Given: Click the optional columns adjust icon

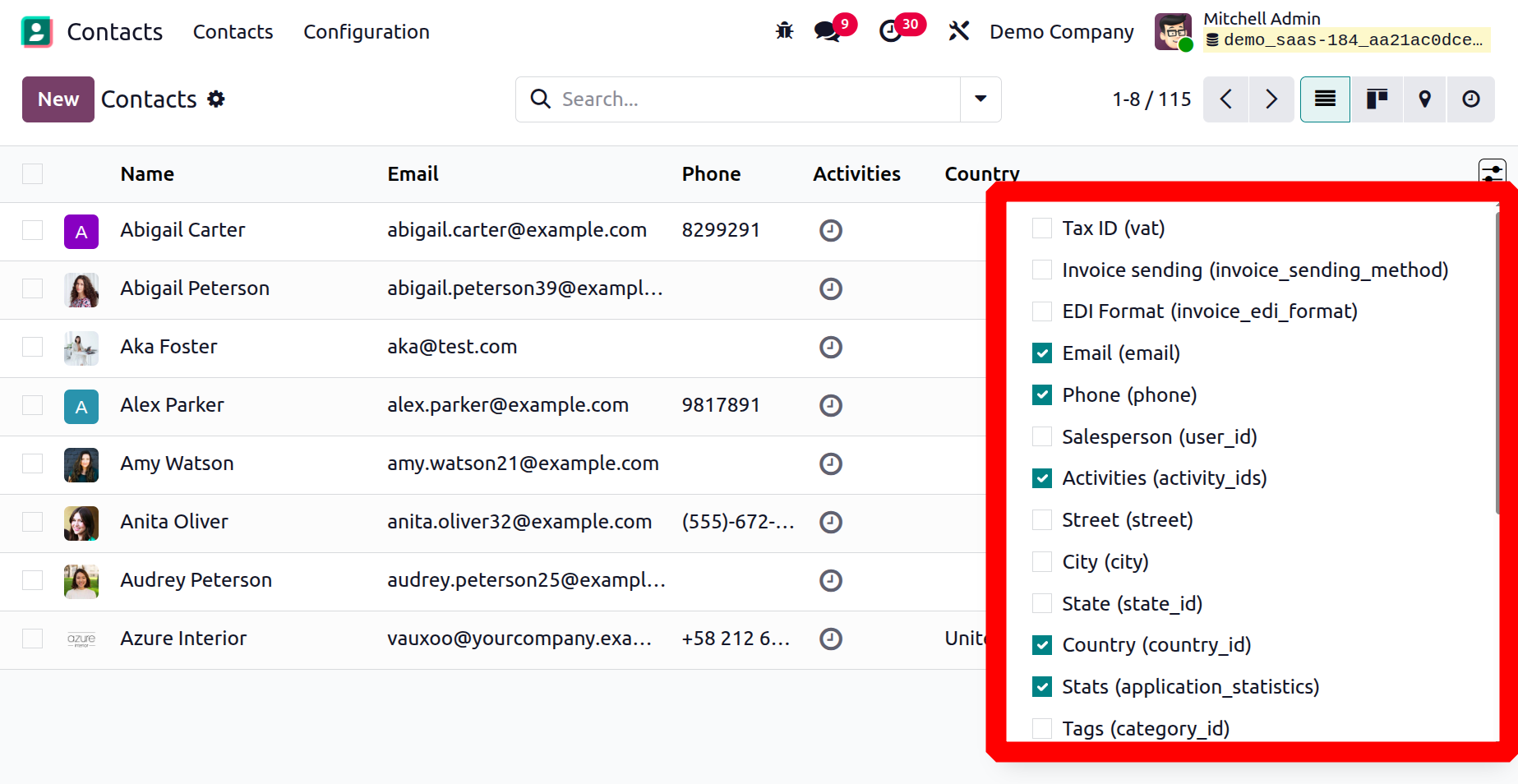Looking at the screenshot, I should pos(1492,172).
